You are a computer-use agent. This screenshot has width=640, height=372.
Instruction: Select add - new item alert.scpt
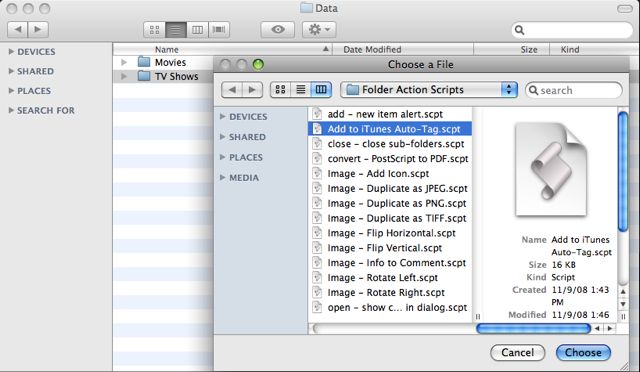(x=390, y=114)
